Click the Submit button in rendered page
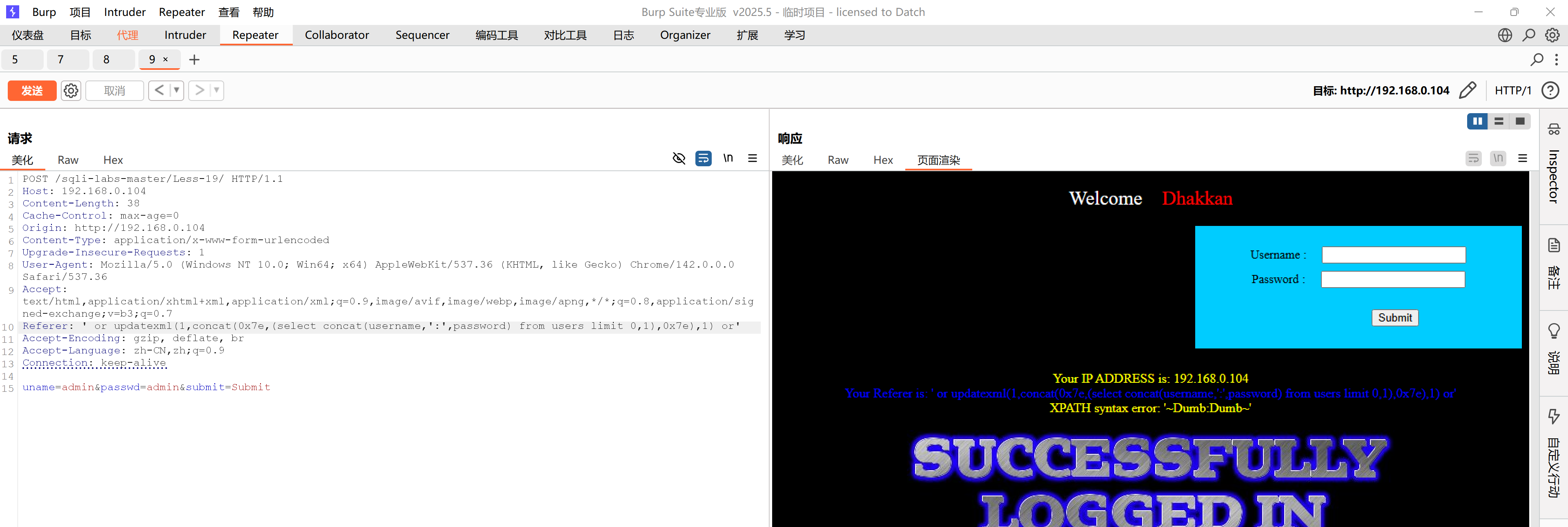The width and height of the screenshot is (1568, 527). pyautogui.click(x=1394, y=317)
